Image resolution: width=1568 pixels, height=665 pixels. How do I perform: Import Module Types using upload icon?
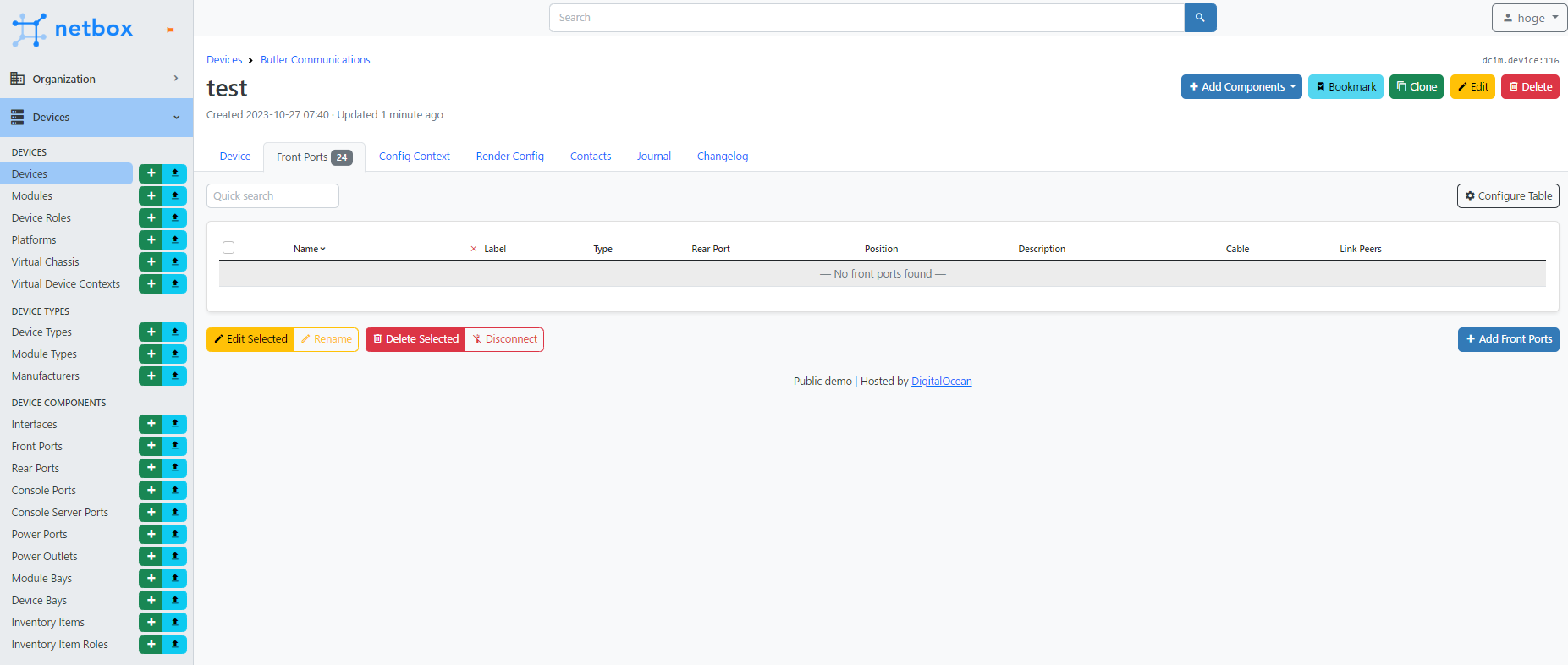coord(175,354)
